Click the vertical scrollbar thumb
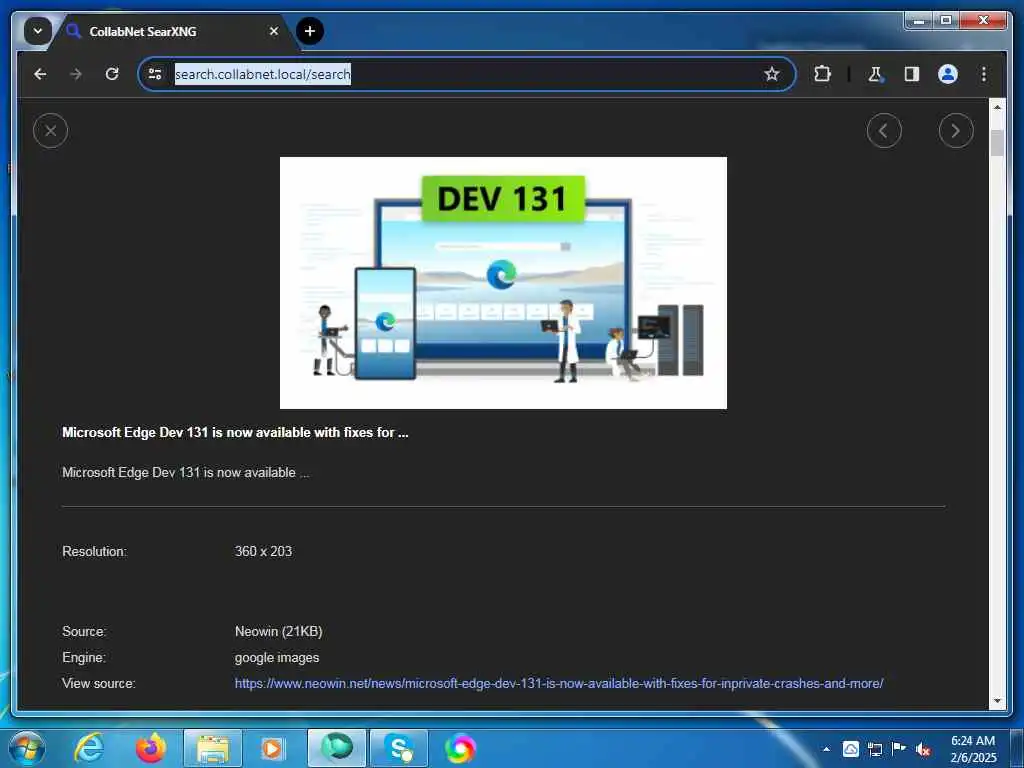The image size is (1024, 768). pos(997,142)
